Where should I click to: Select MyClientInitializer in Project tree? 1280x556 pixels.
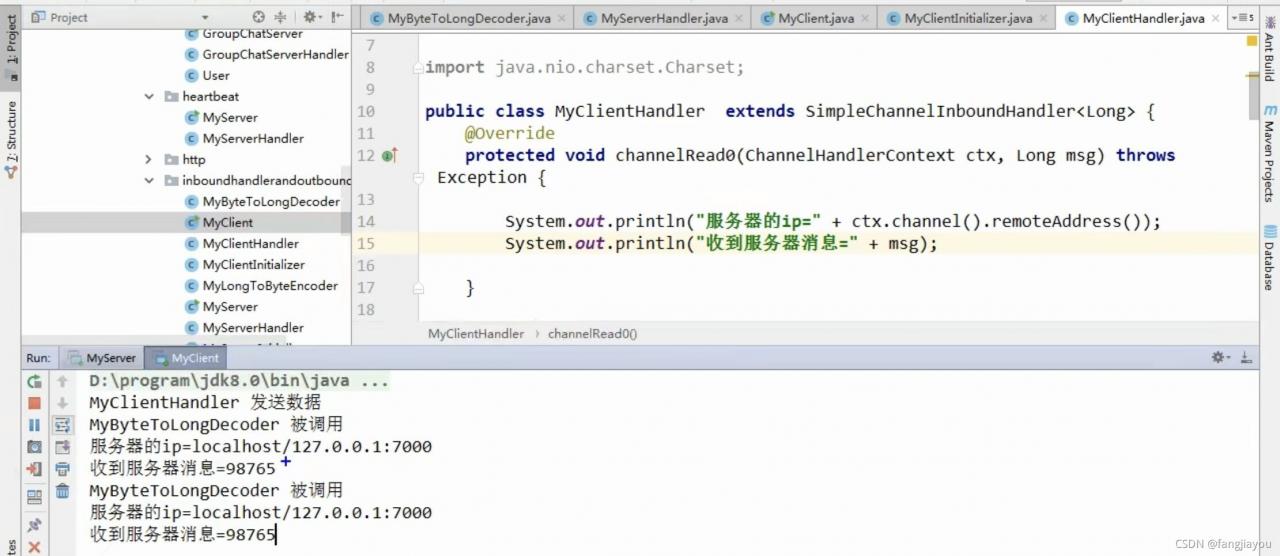tap(246, 264)
